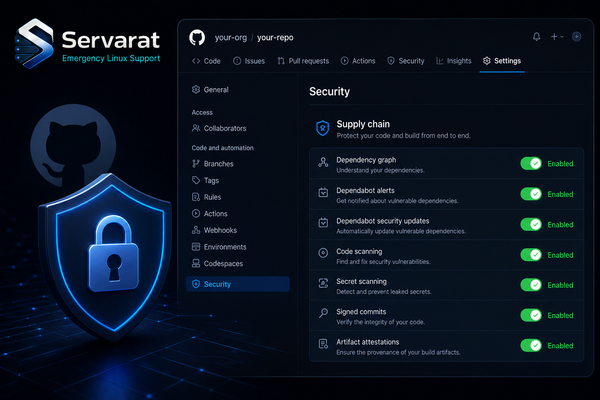The width and height of the screenshot is (600, 400).
Task: Open Rules settings in sidebar
Action: click(206, 197)
